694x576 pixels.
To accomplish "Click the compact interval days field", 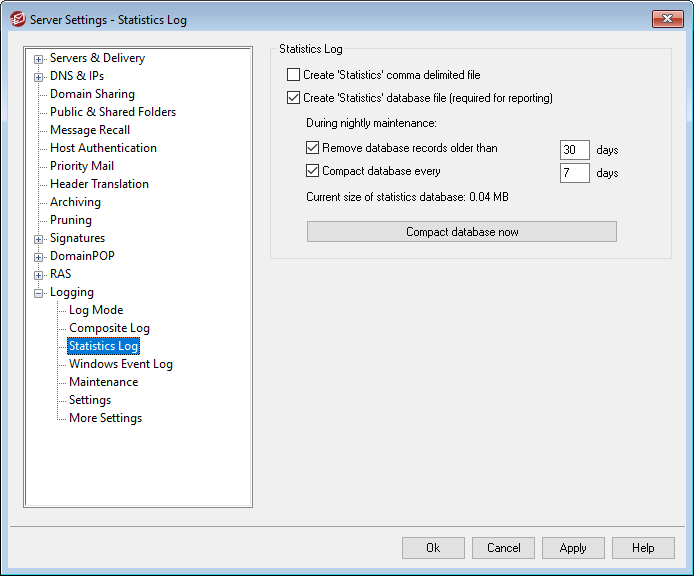I will click(574, 173).
